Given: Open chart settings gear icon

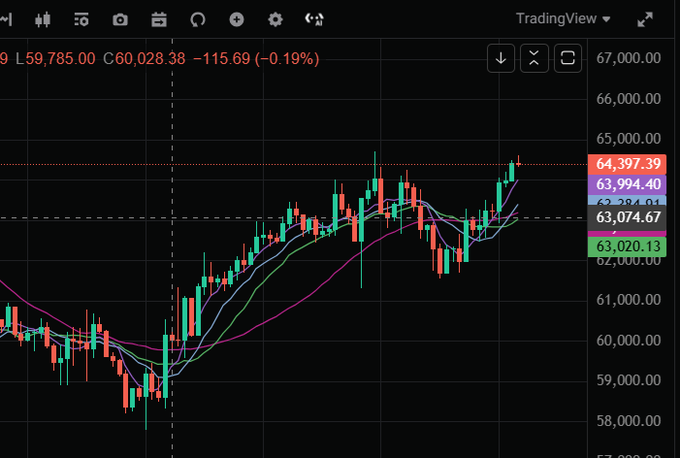Looking at the screenshot, I should tap(275, 20).
